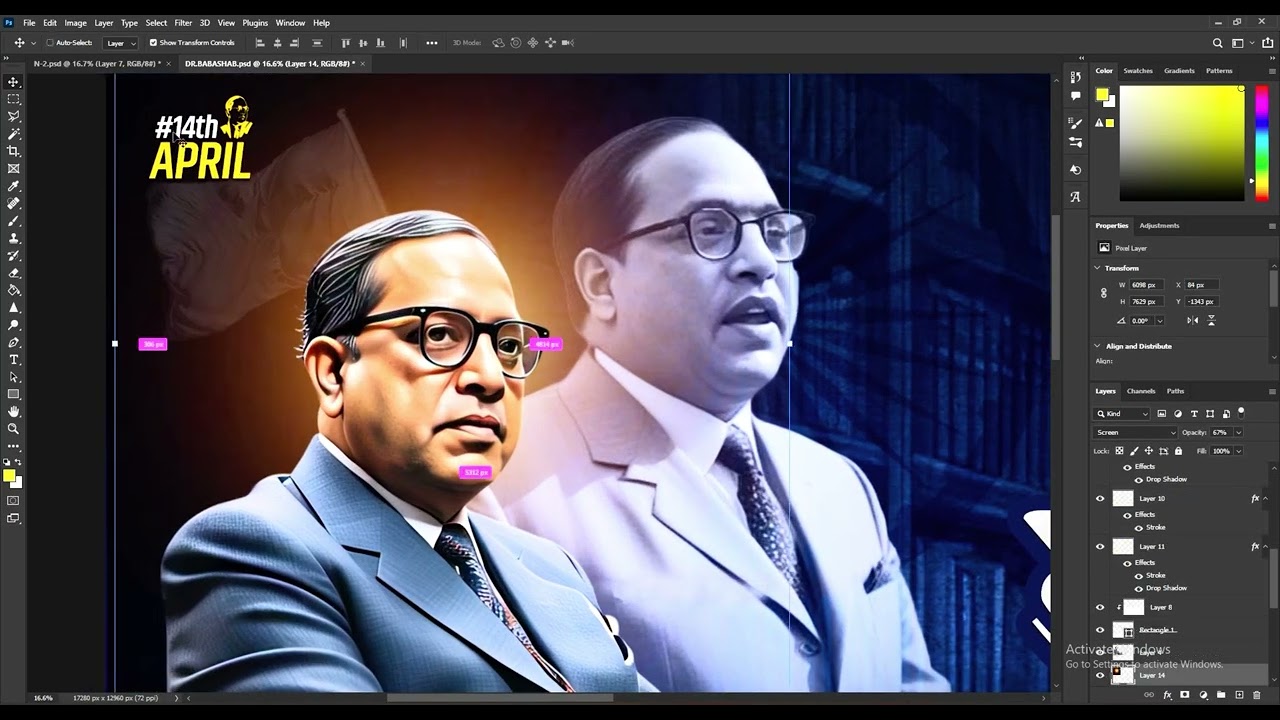Click the foreground yellow color swatch in toolbar
Viewport: 1280px width, 720px height.
[x=9, y=476]
